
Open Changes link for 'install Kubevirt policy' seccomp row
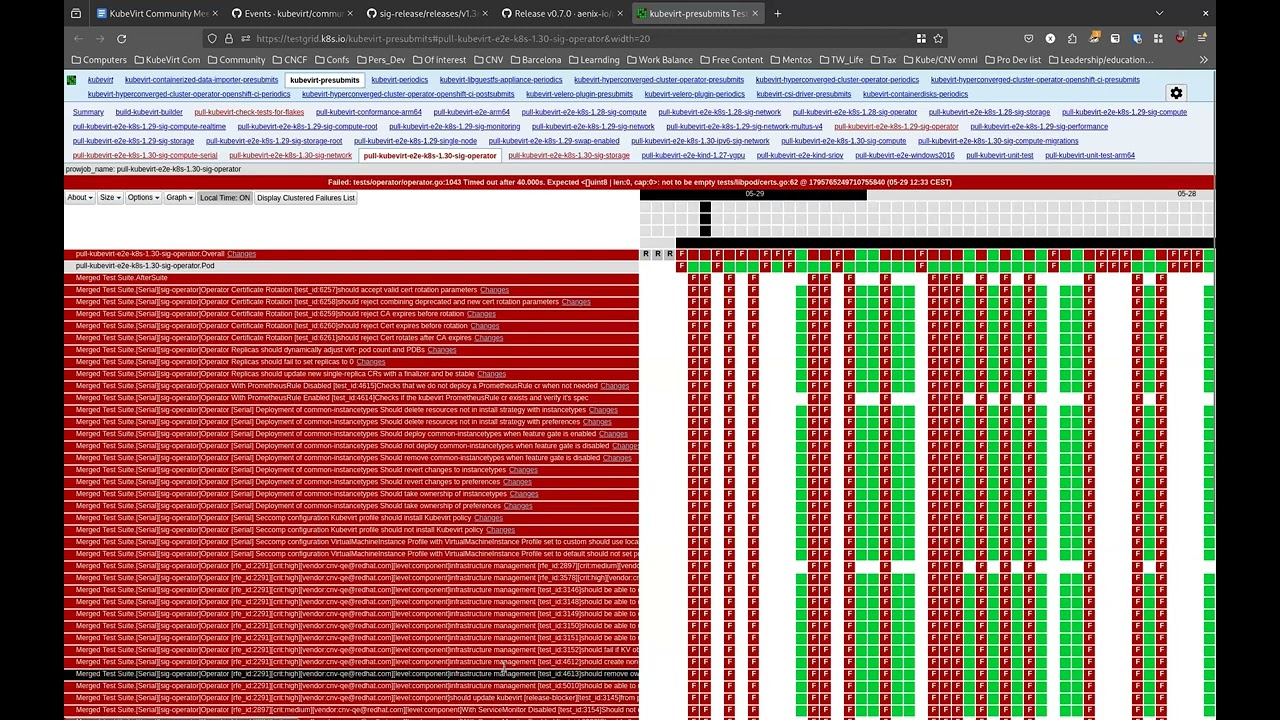pos(488,518)
